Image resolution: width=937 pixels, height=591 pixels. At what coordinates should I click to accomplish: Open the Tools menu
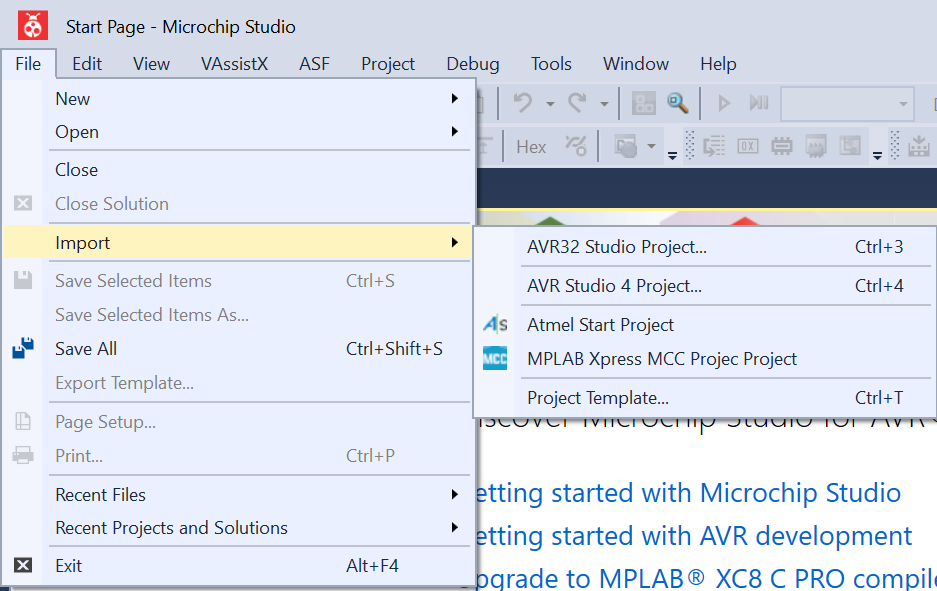coord(551,63)
